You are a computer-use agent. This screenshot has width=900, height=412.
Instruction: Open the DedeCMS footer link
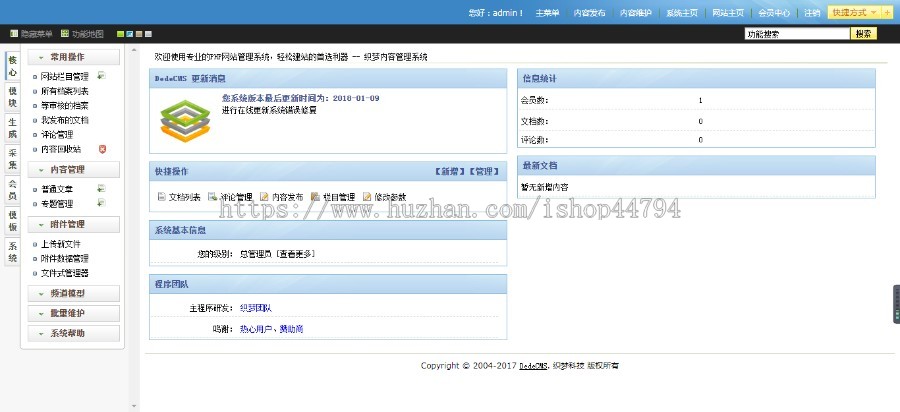click(533, 366)
